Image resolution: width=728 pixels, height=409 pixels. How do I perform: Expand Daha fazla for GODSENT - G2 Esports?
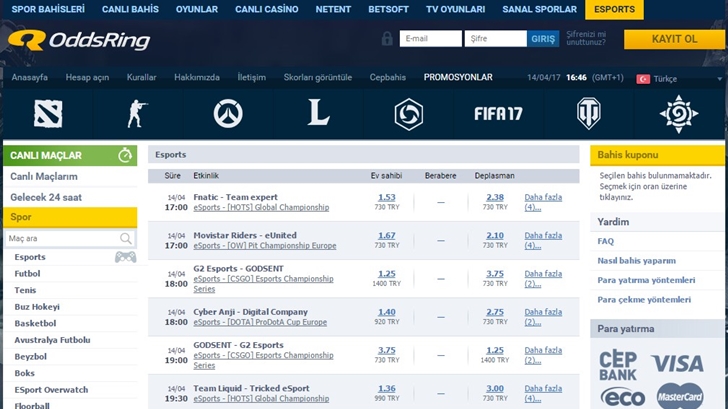point(543,355)
